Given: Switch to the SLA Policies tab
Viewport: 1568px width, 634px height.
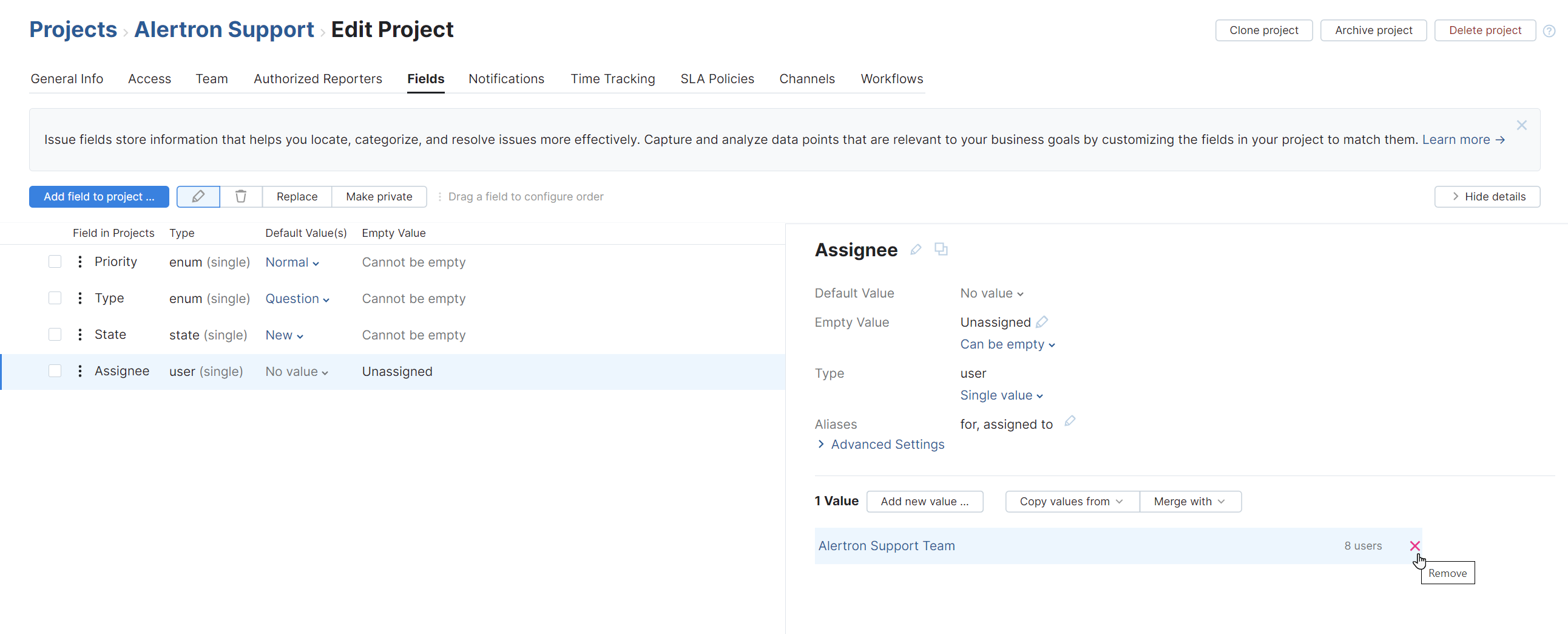Looking at the screenshot, I should tap(717, 78).
